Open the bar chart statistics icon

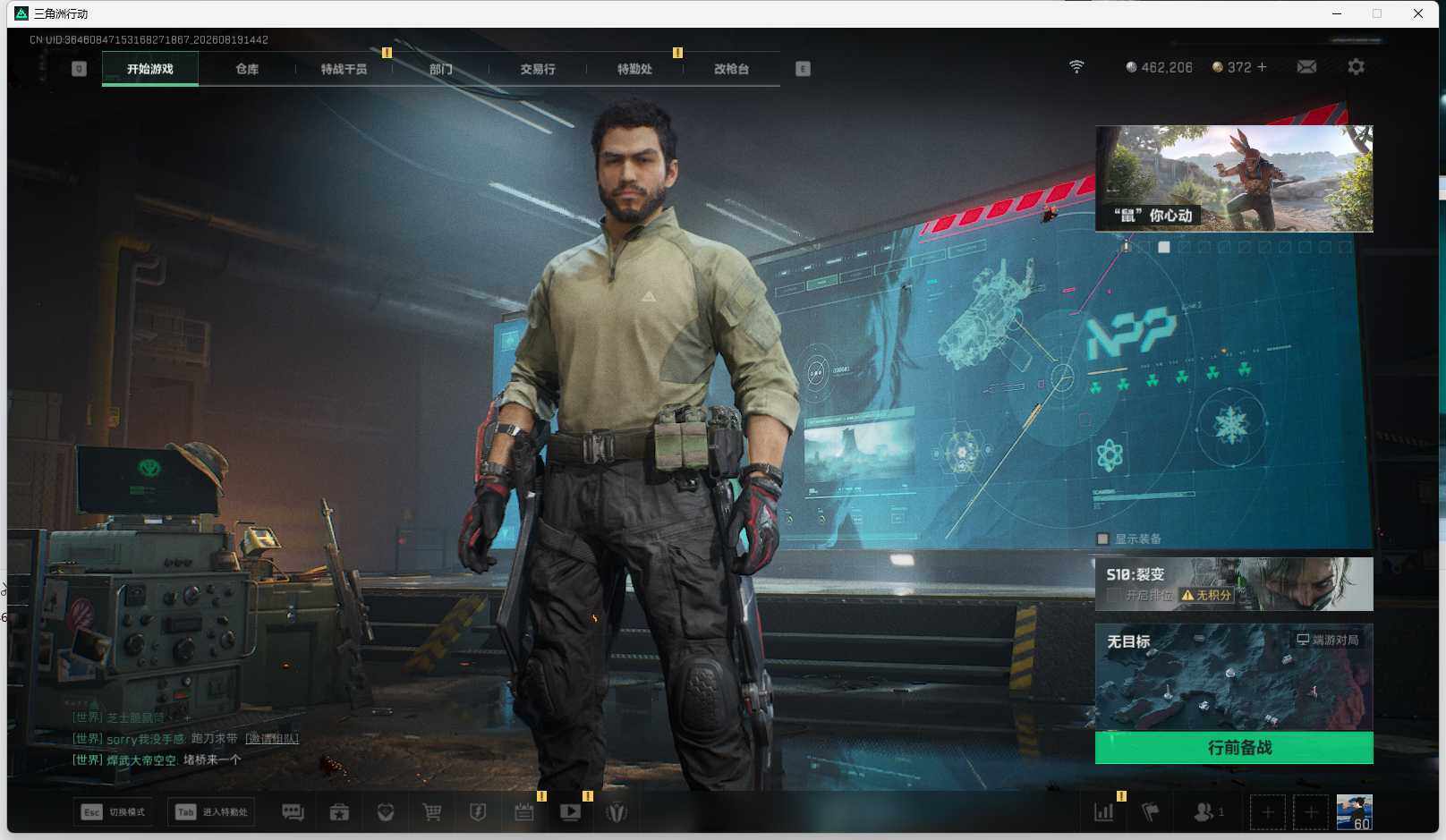1104,812
